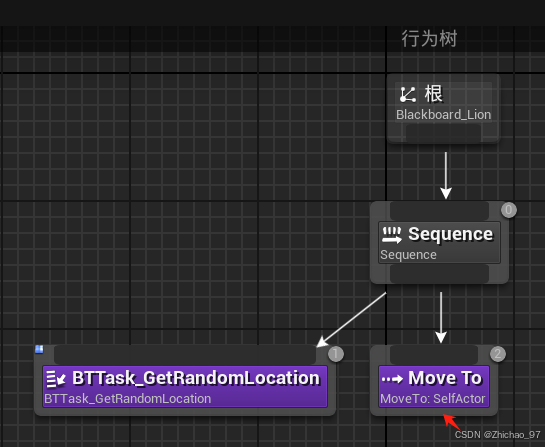Click the BTTask_GetRandomLocation subtitle text
545x447 pixels.
tap(128, 399)
